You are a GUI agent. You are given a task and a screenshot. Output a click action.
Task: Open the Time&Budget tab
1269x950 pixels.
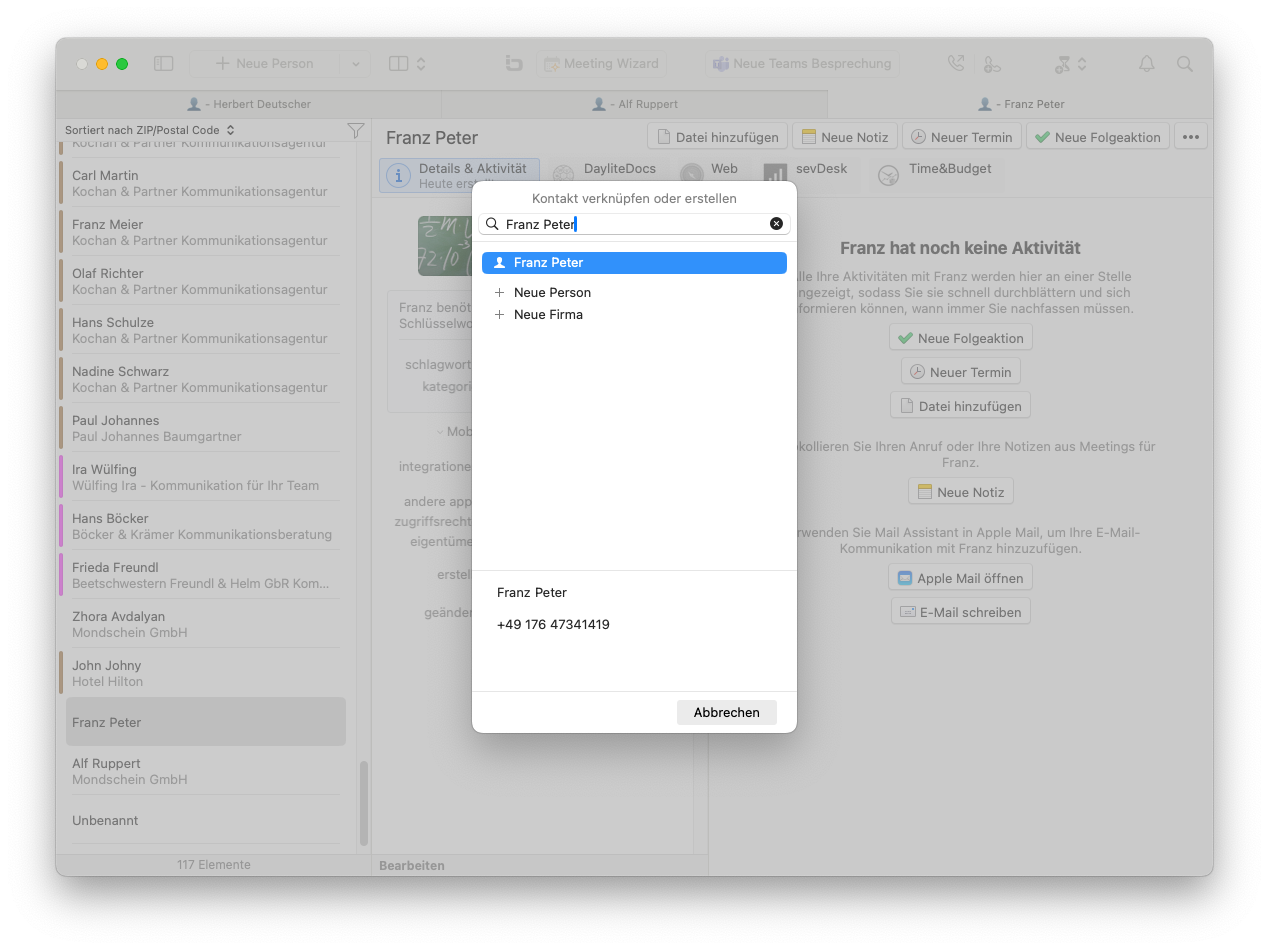[x=936, y=175]
